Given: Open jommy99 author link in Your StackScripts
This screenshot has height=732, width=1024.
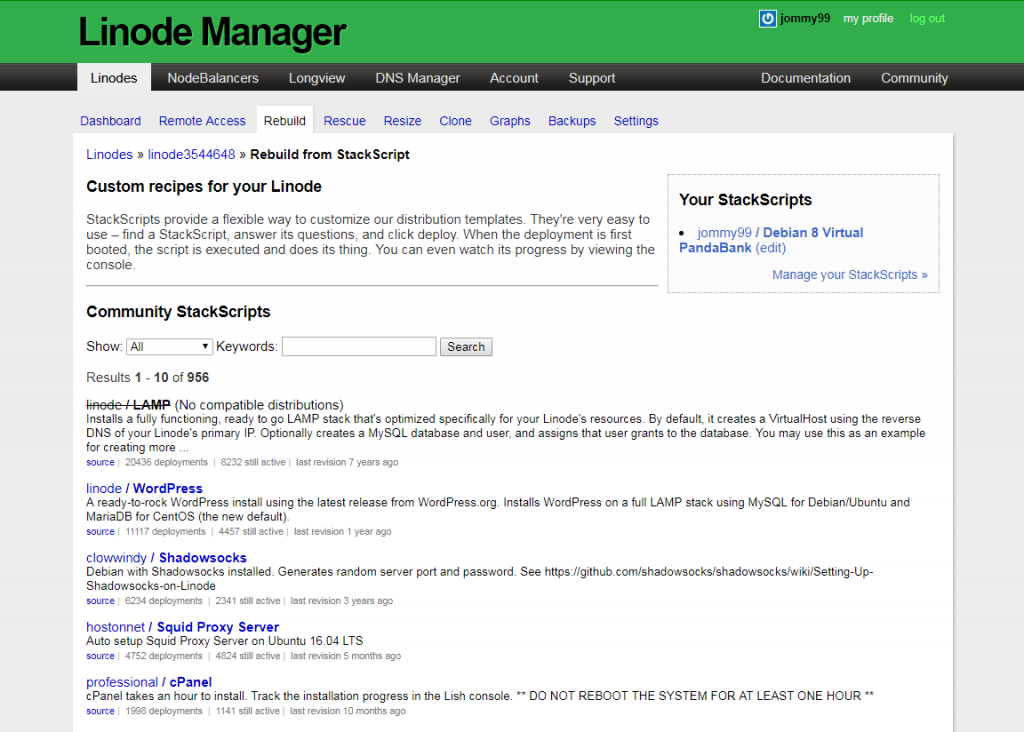Looking at the screenshot, I should (724, 232).
